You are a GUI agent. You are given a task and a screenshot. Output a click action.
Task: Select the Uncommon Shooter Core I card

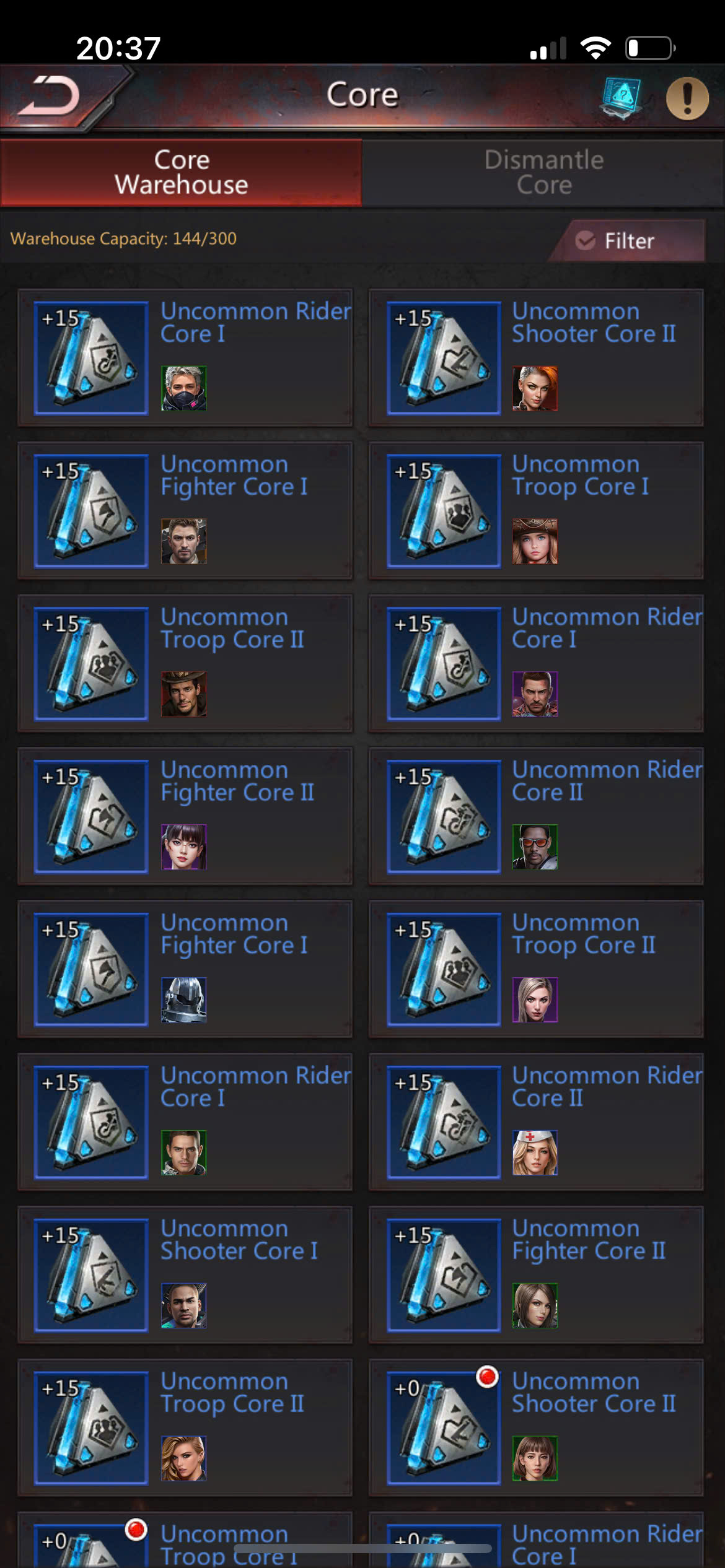pyautogui.click(x=185, y=1274)
